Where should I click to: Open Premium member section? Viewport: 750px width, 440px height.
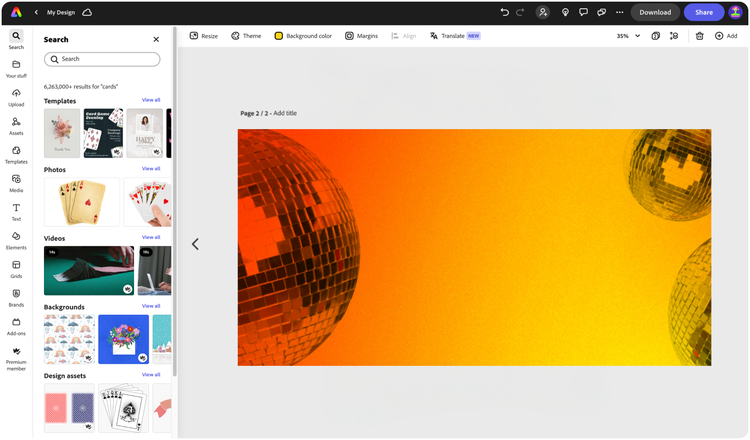[x=16, y=359]
